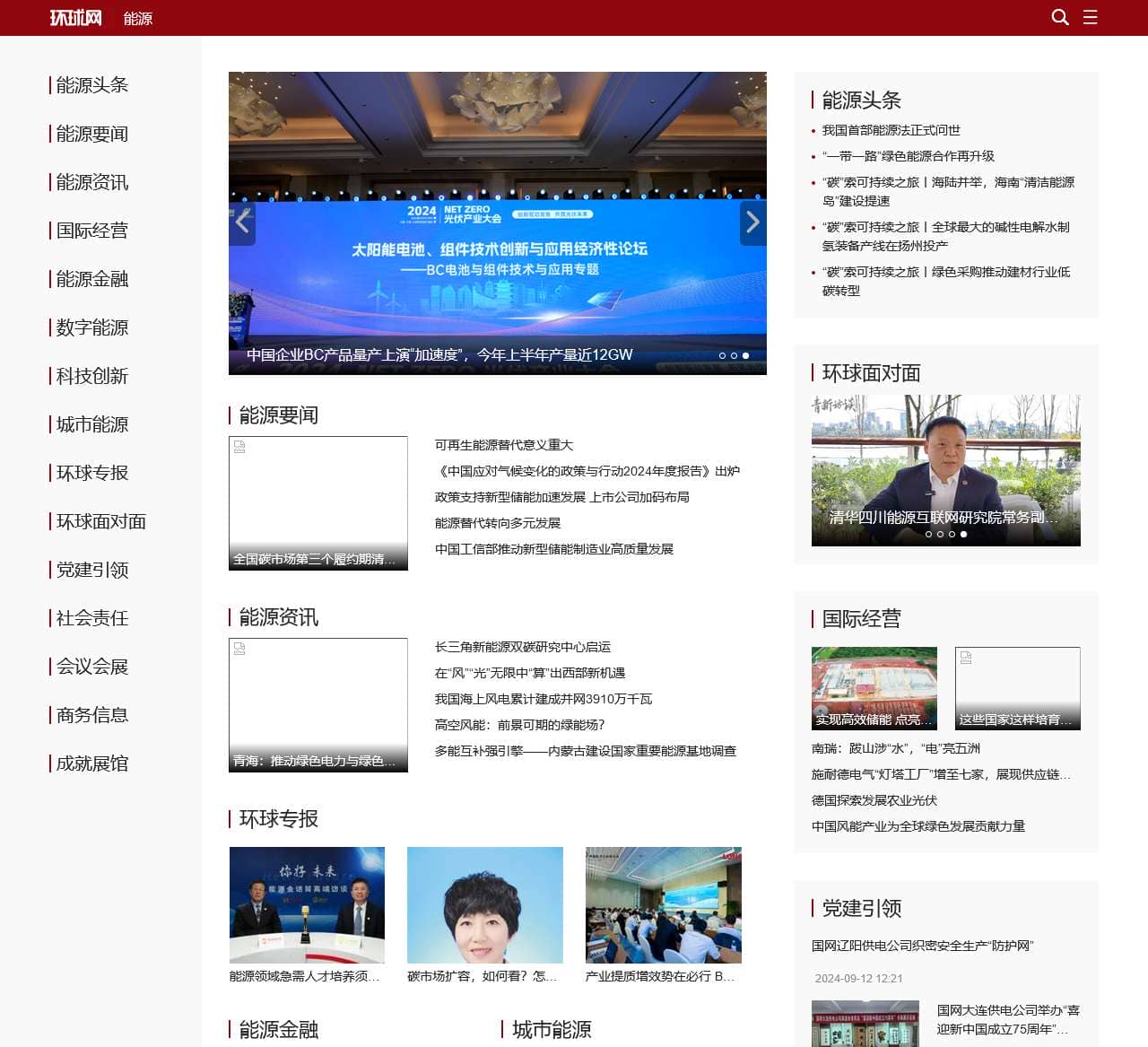Screen dimensions: 1148x1047
Task: Read 可再生能源替代意义重大 article
Action: point(503,445)
